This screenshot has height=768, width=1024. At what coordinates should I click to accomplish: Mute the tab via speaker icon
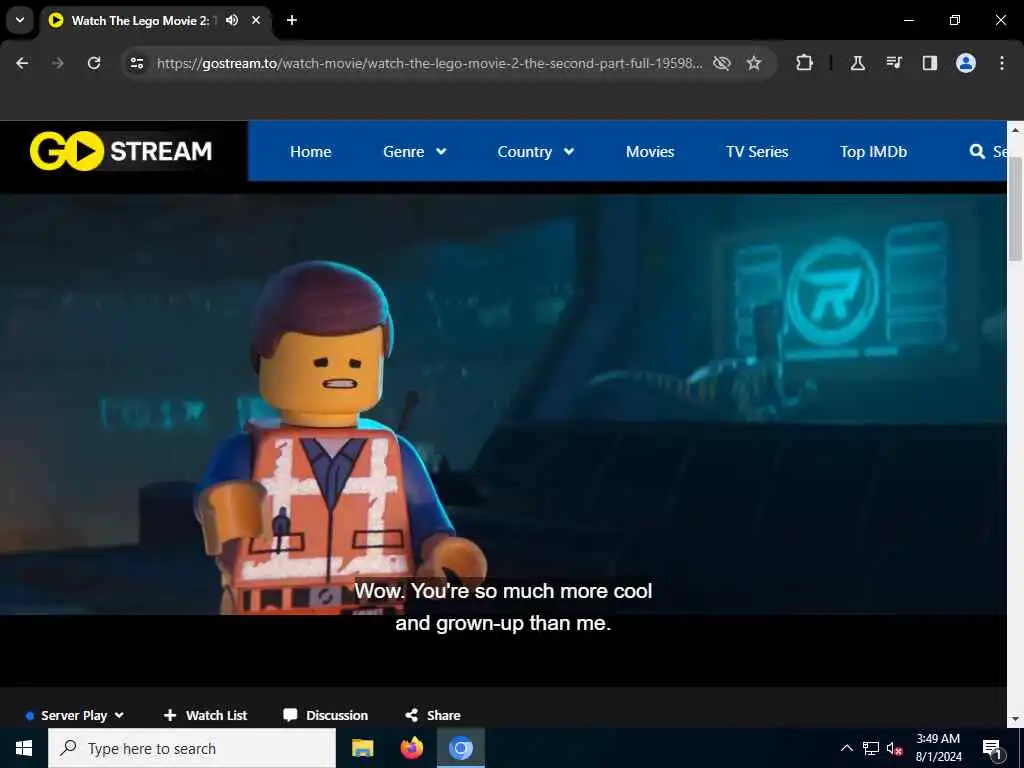point(232,20)
